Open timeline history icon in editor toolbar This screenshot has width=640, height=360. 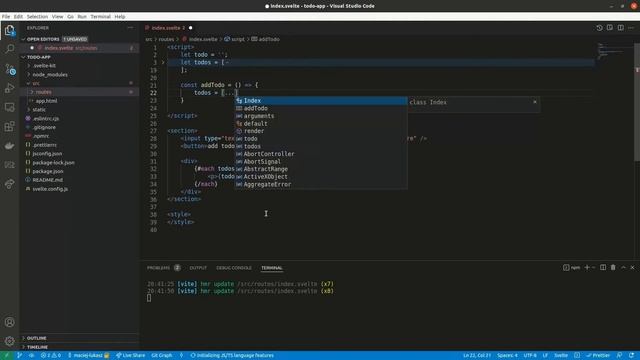point(599,28)
